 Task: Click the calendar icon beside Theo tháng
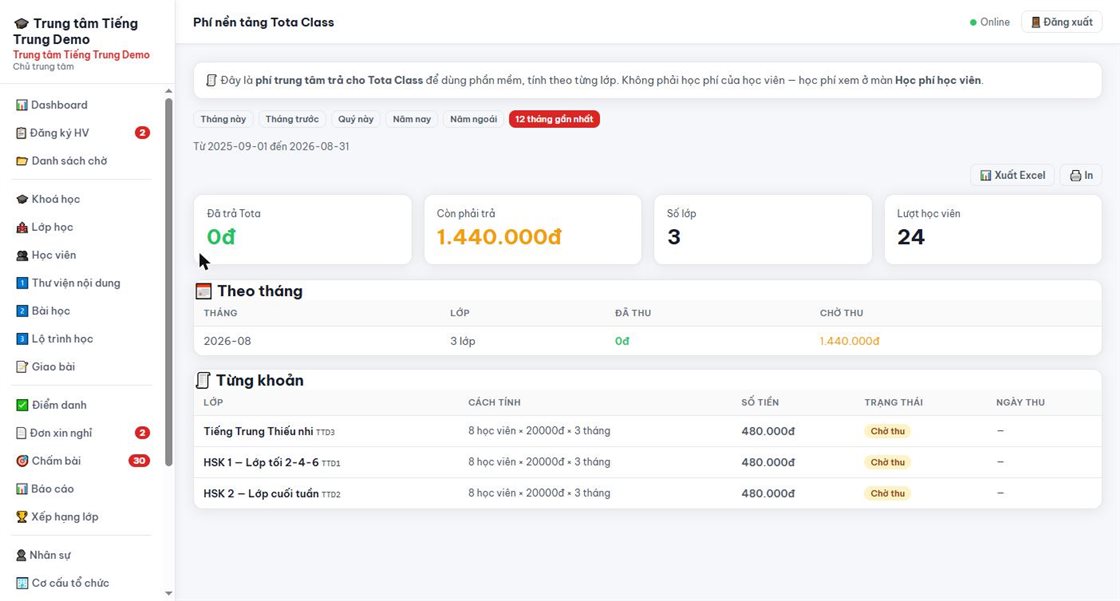[204, 291]
